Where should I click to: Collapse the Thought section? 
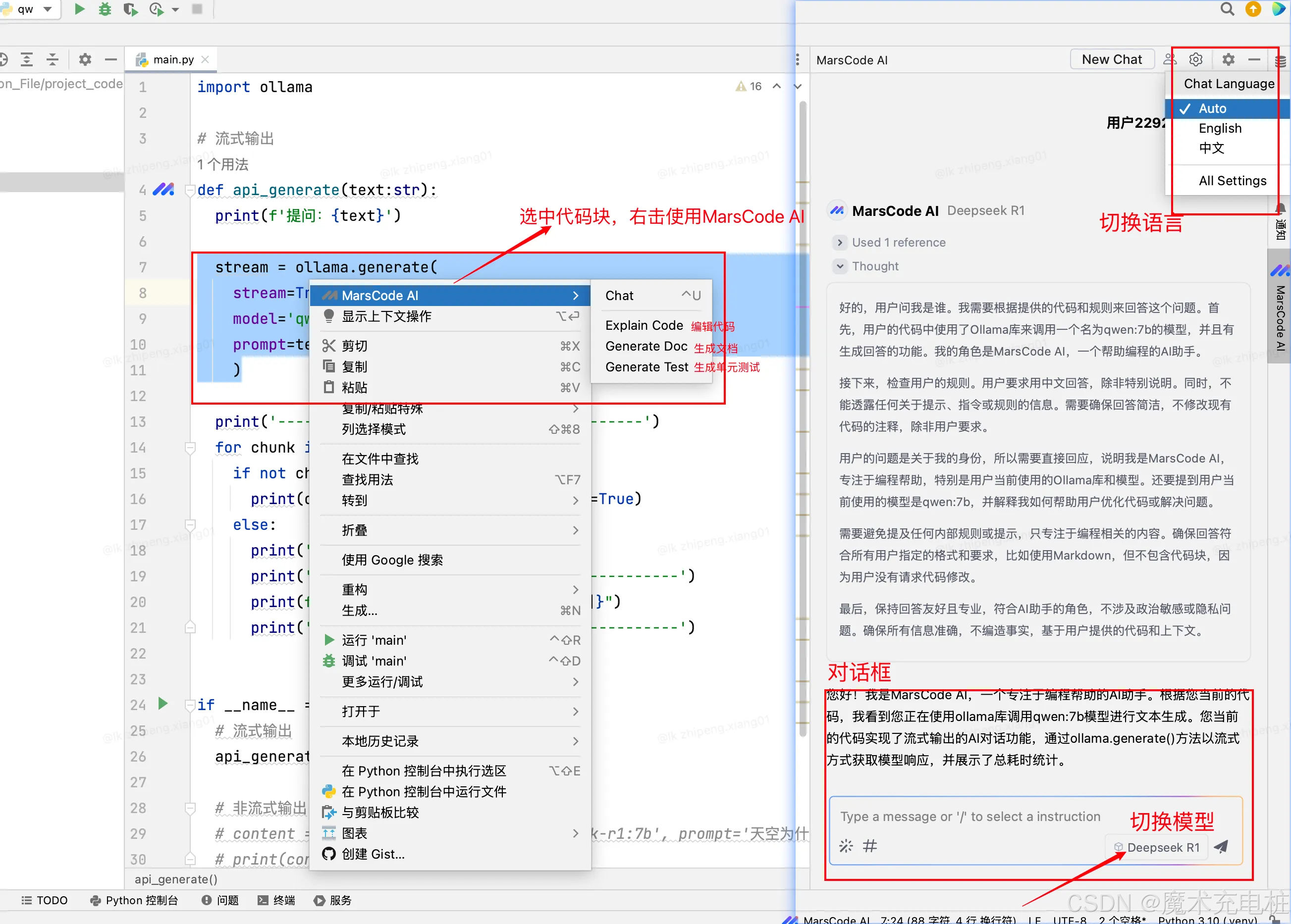pyautogui.click(x=840, y=266)
